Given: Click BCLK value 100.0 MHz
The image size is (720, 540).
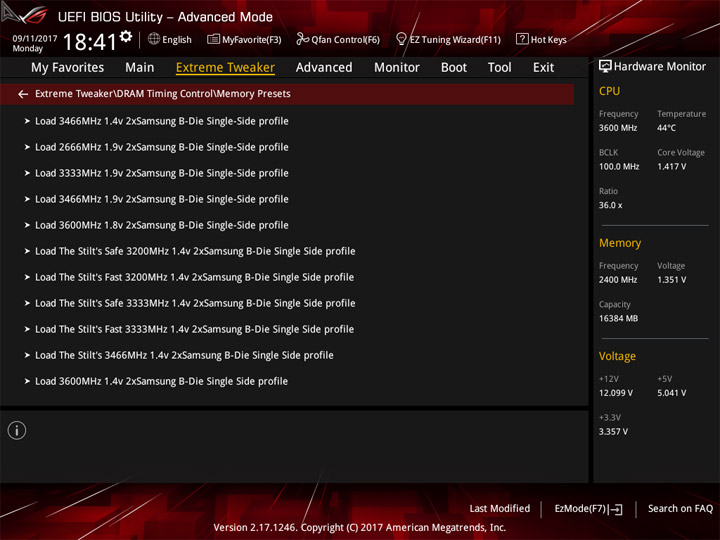Looking at the screenshot, I should click(619, 167).
